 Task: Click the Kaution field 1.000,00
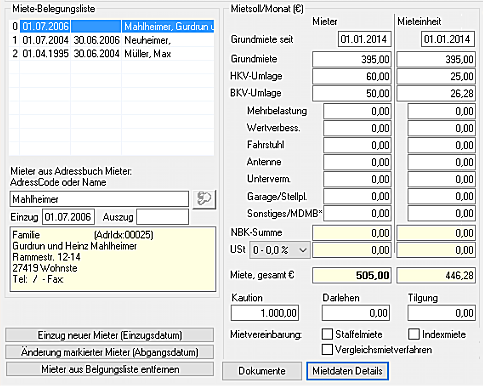(265, 313)
